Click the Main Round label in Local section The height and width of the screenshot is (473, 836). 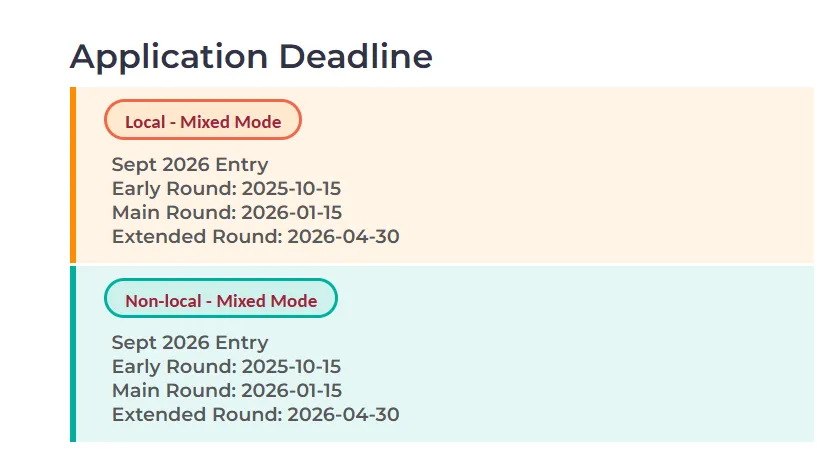click(172, 212)
